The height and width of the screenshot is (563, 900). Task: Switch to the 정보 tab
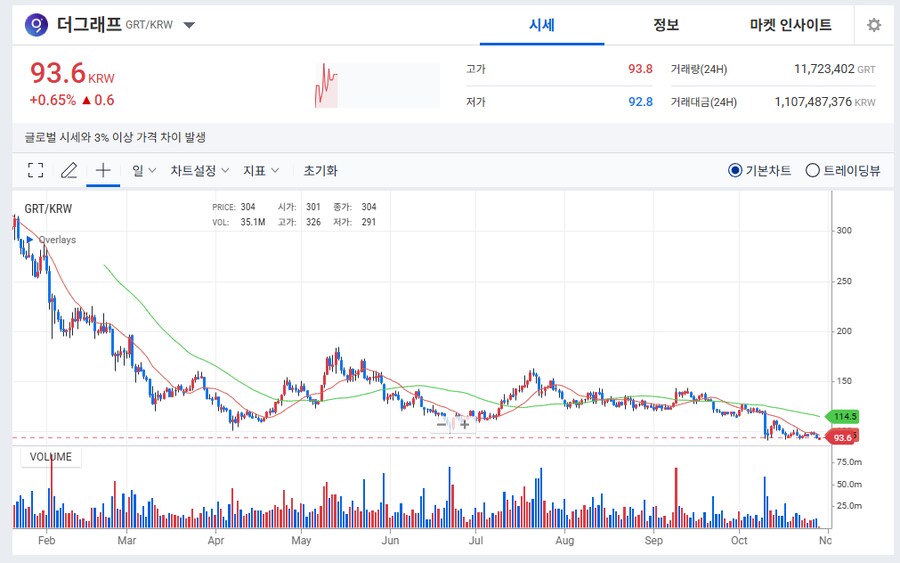click(x=666, y=25)
